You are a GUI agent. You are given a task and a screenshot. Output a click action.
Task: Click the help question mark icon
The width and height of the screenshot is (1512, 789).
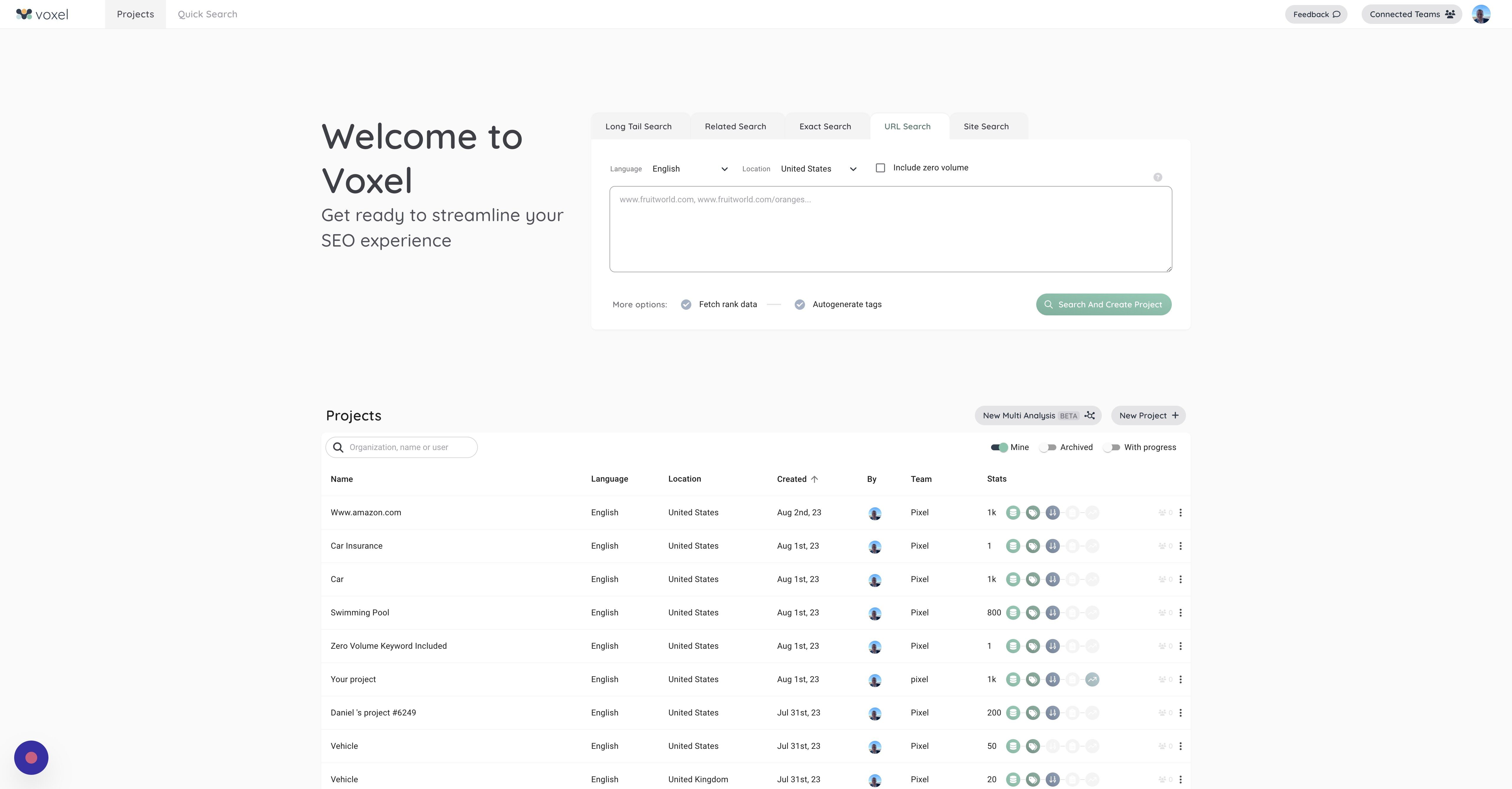1158,177
